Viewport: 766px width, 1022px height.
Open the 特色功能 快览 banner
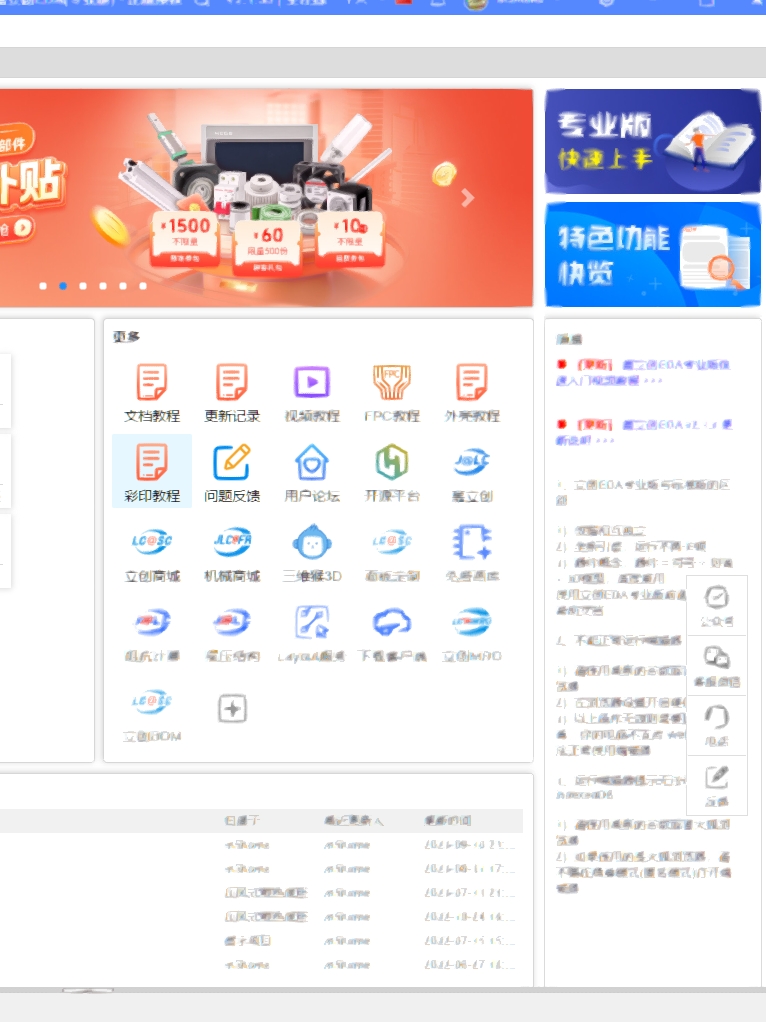pyautogui.click(x=653, y=255)
